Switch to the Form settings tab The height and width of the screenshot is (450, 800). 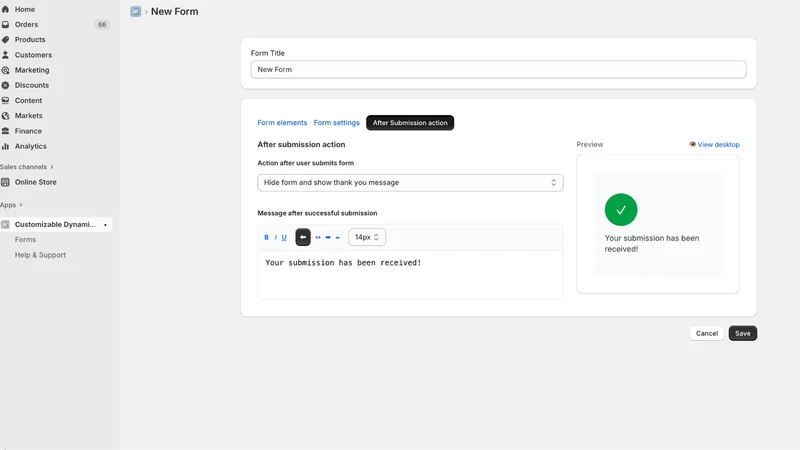point(336,123)
